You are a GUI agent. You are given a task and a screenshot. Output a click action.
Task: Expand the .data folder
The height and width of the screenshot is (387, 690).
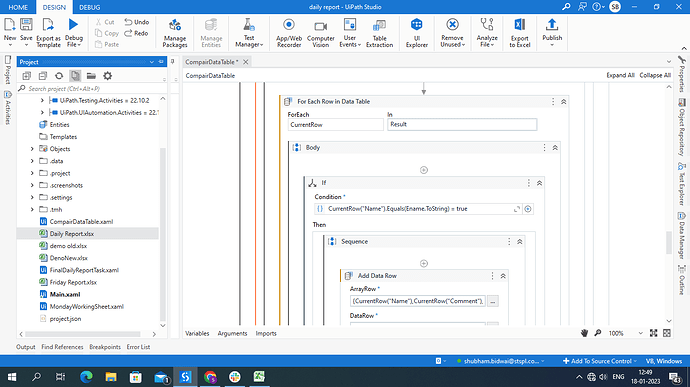click(32, 161)
